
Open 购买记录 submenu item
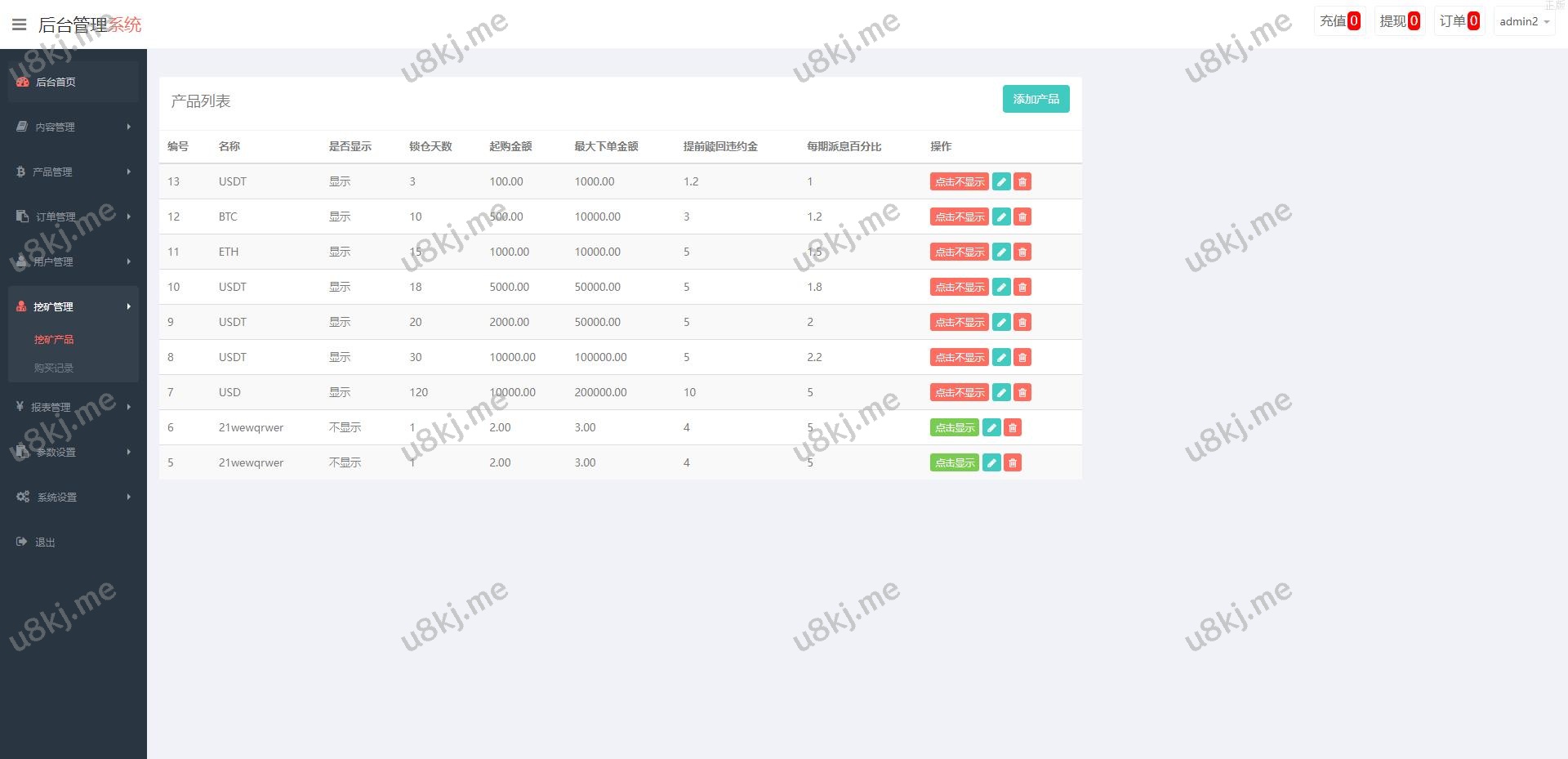[x=54, y=368]
